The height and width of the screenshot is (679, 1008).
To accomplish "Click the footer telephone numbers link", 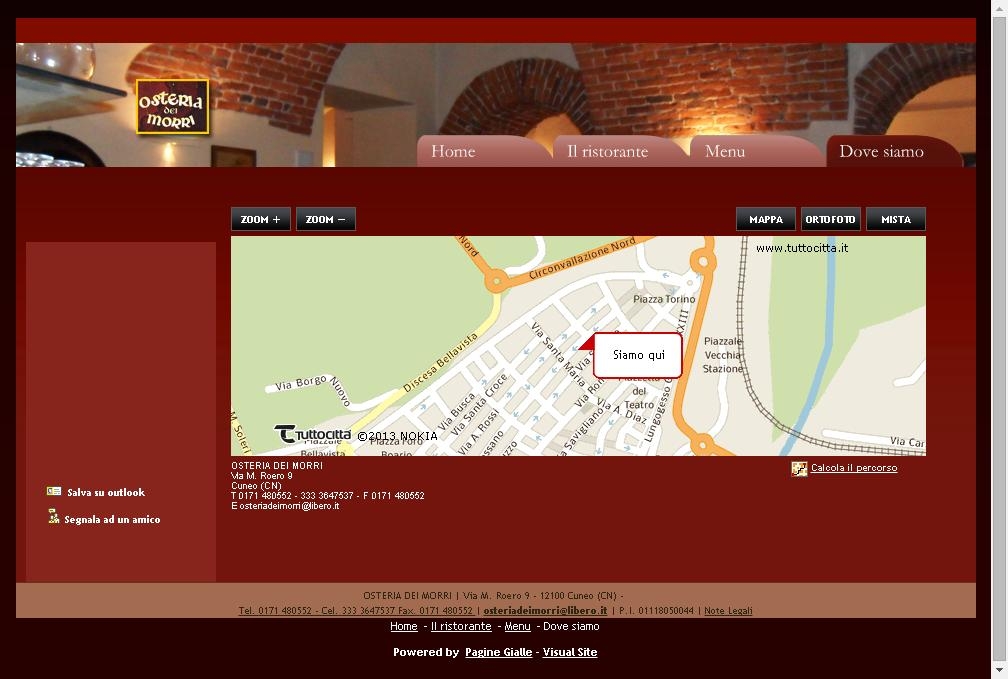I will tap(356, 610).
